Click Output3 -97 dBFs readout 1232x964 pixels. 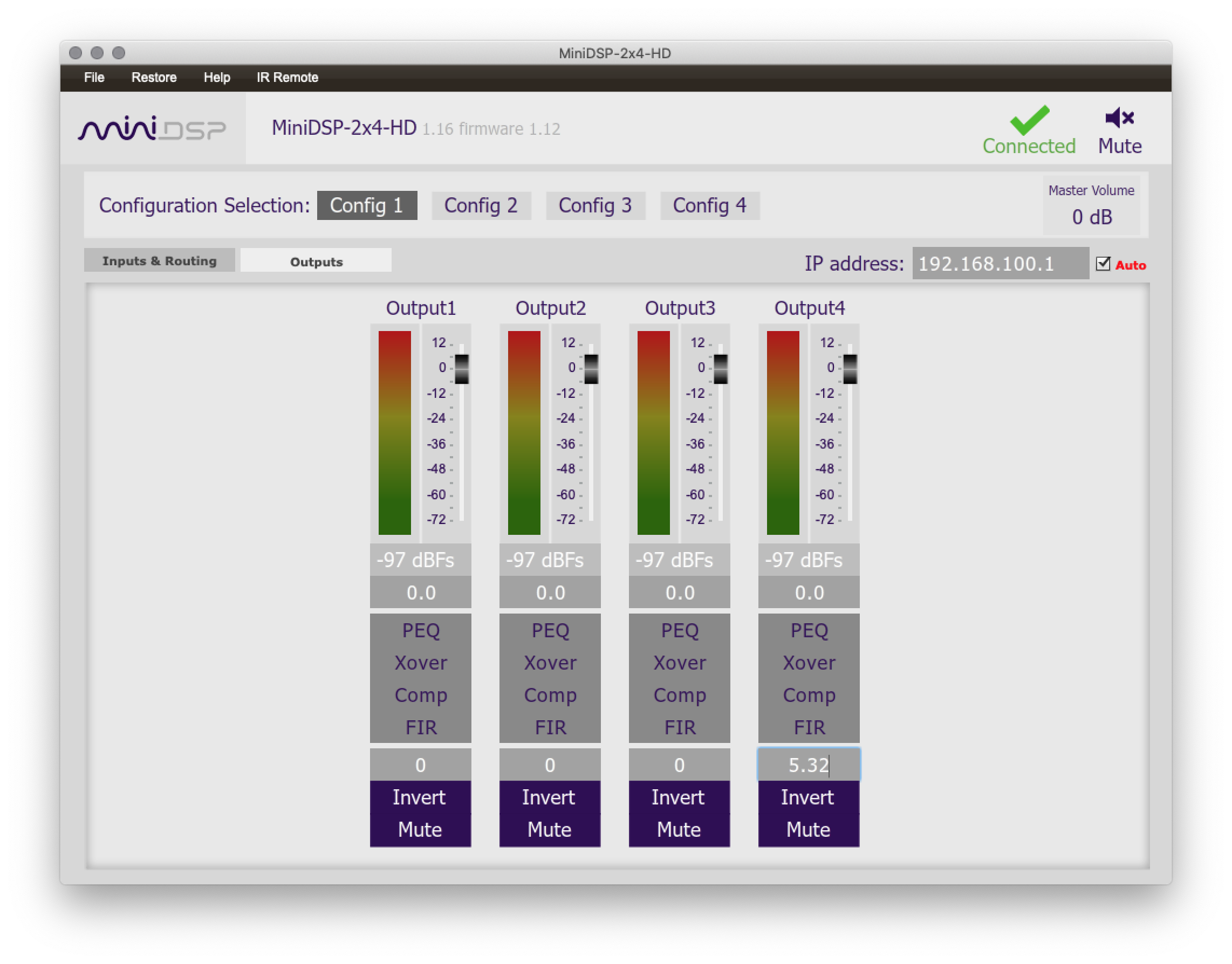click(679, 560)
